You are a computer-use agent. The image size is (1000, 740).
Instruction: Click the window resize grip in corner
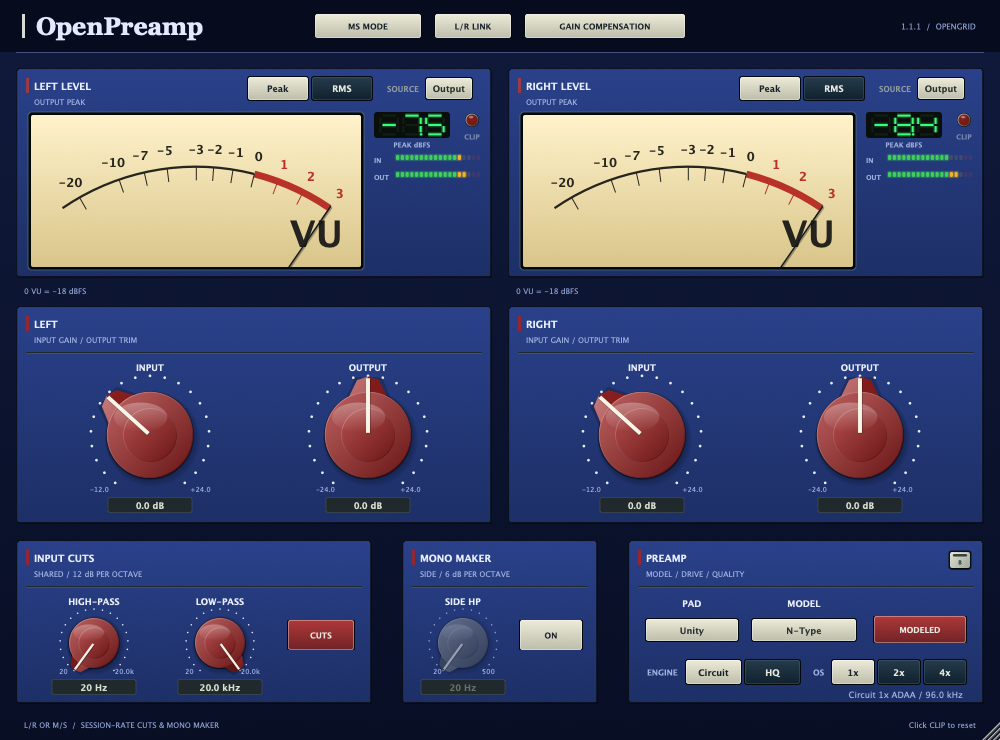(992, 732)
